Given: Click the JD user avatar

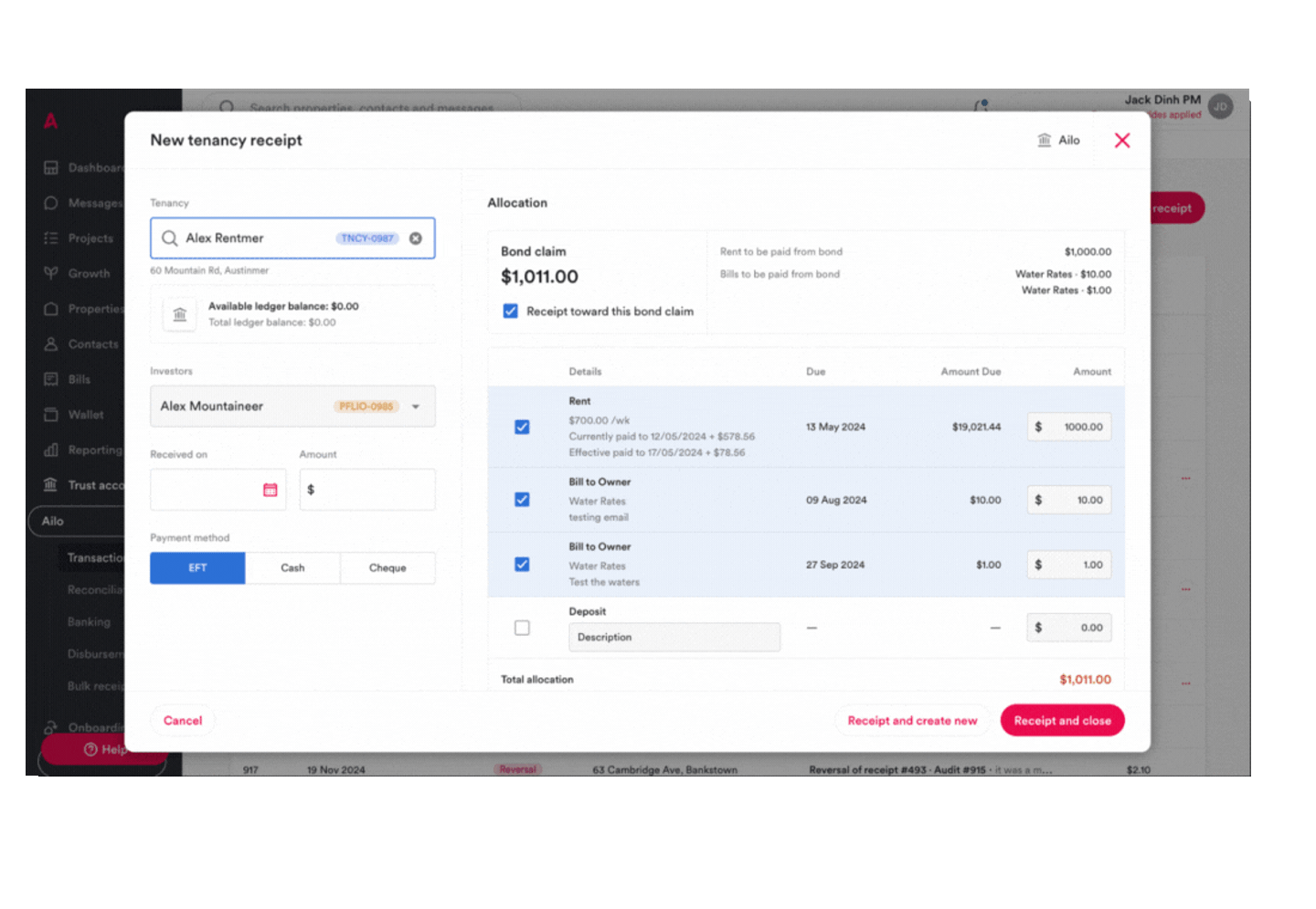Looking at the screenshot, I should pos(1220,107).
